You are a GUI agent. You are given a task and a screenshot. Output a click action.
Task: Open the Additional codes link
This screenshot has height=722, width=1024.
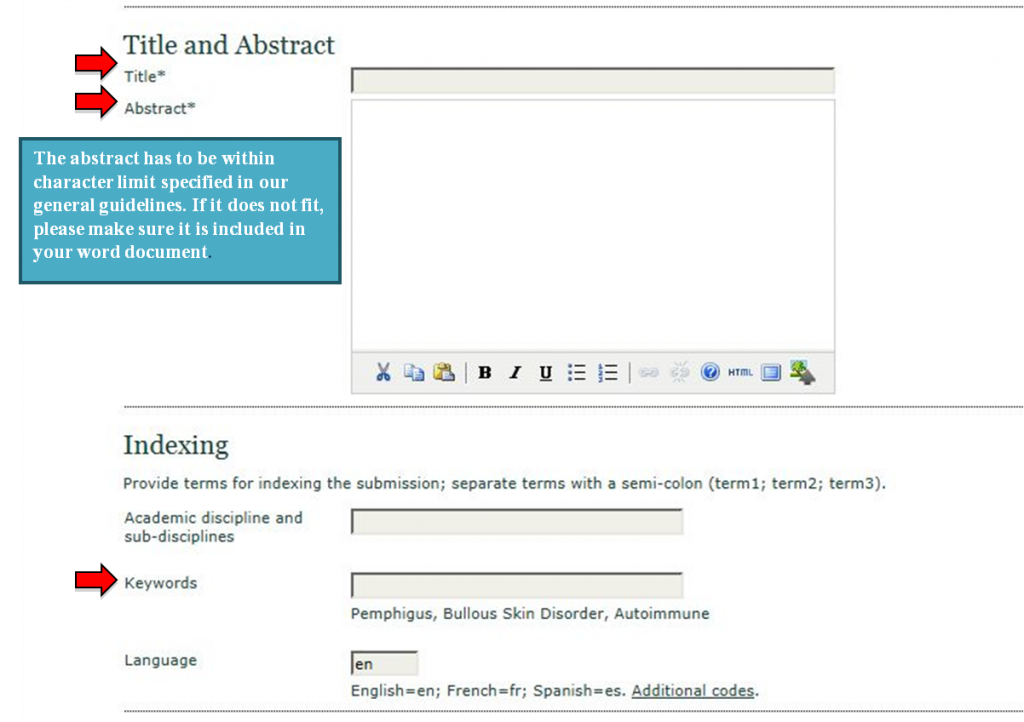click(693, 691)
